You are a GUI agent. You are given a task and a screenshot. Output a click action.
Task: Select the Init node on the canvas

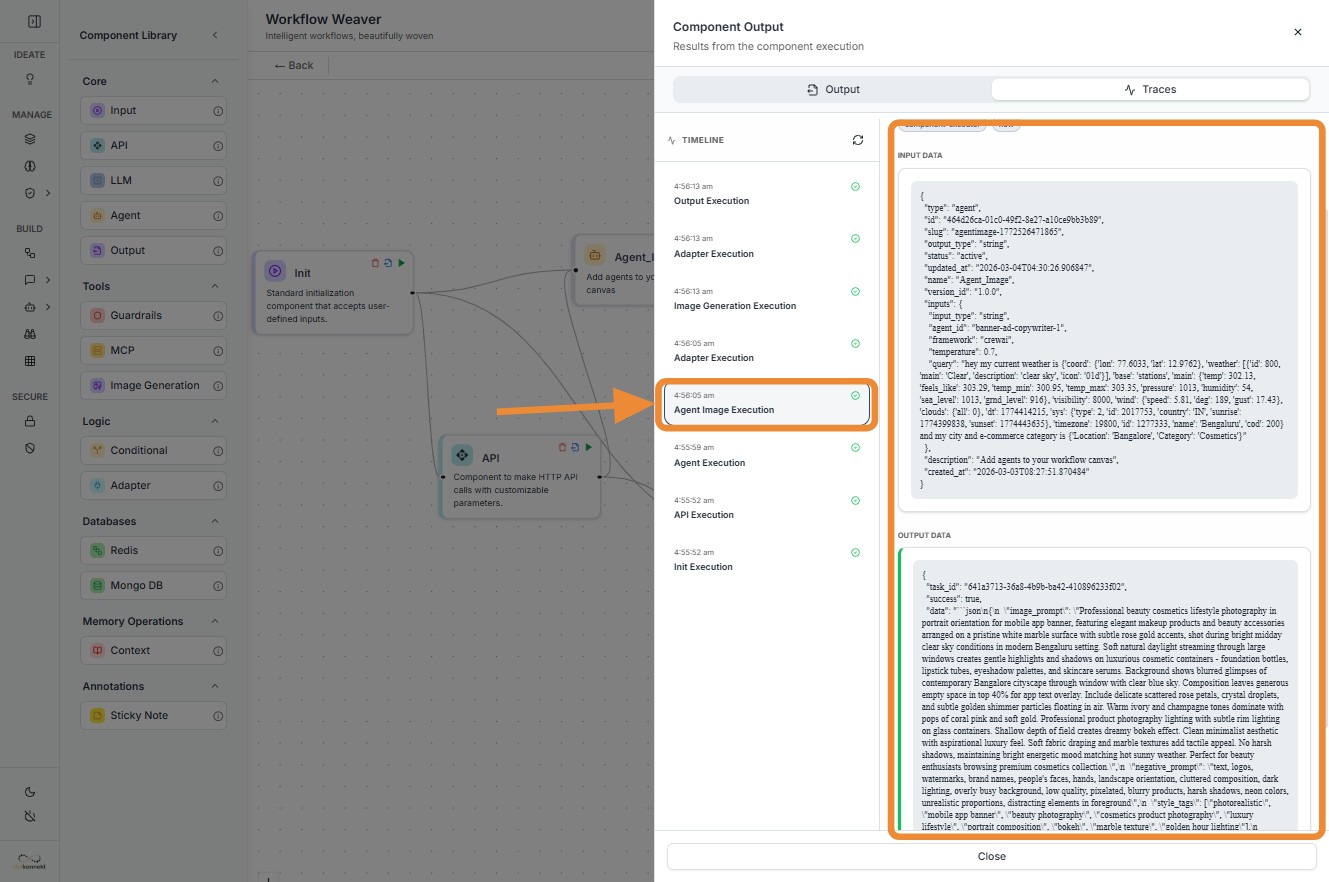[x=334, y=293]
